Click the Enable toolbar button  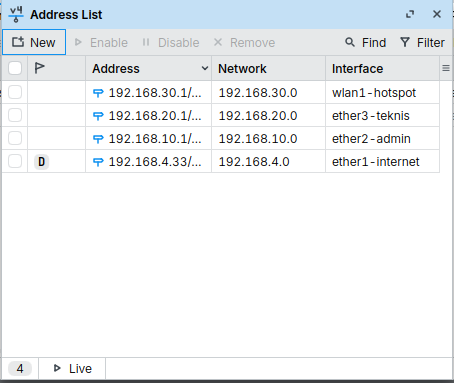tap(101, 42)
